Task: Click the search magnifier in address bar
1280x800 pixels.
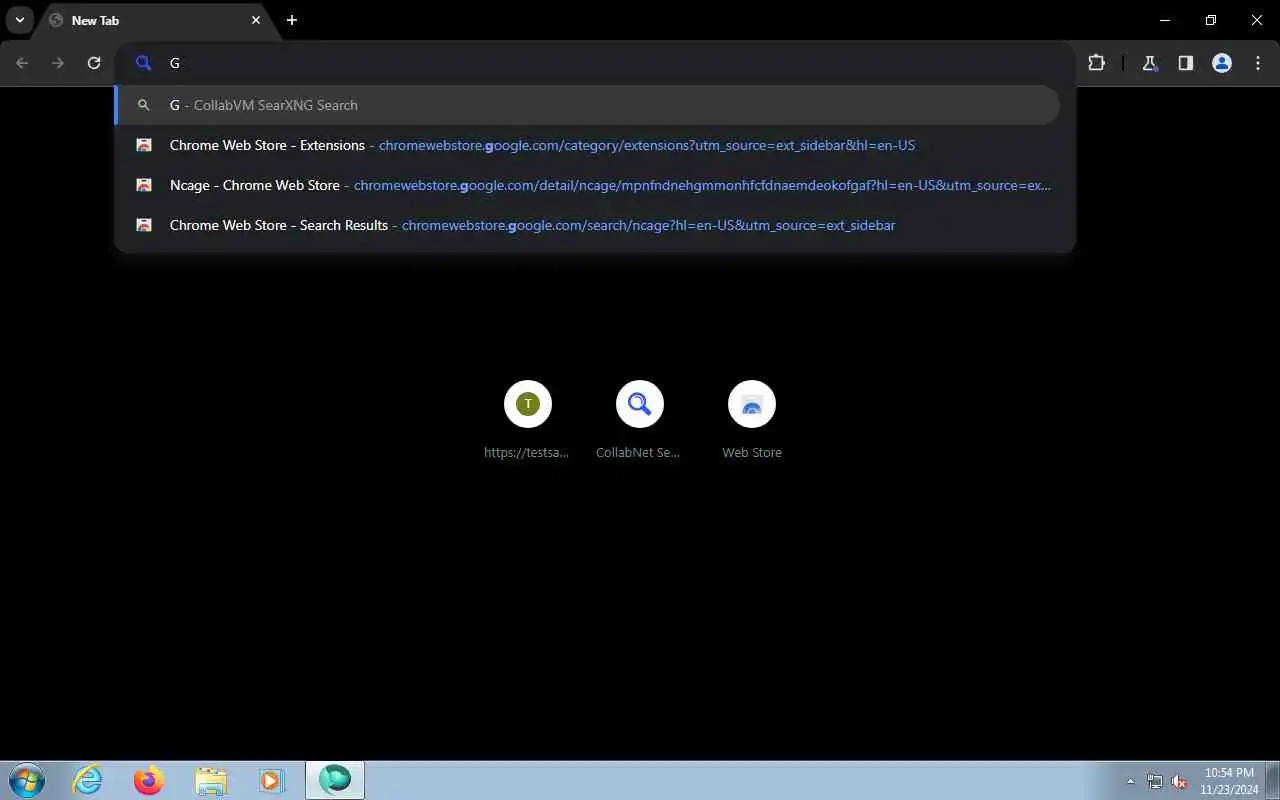Action: point(143,63)
